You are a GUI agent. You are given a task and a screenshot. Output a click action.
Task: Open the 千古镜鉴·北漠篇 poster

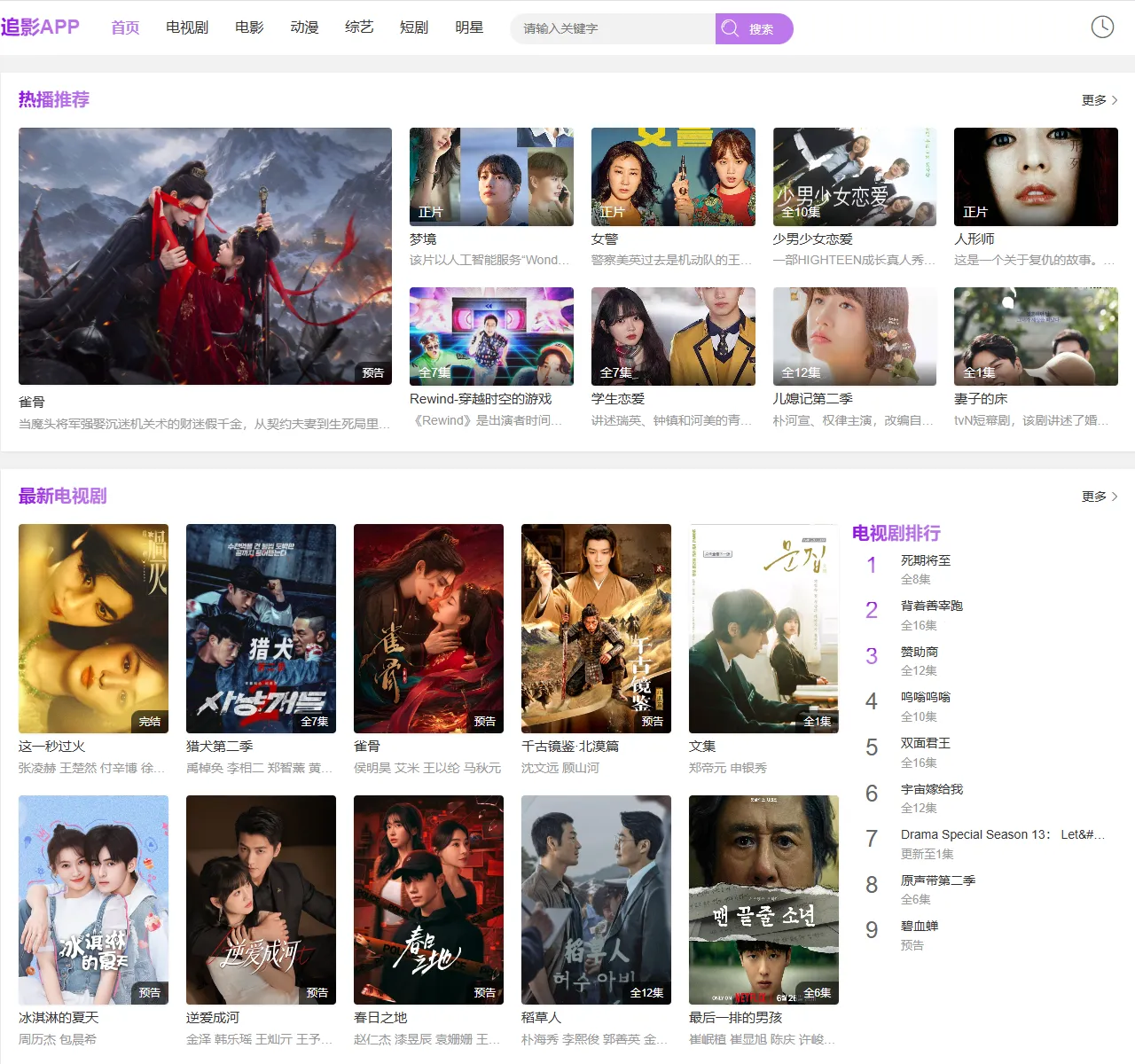[x=596, y=629]
